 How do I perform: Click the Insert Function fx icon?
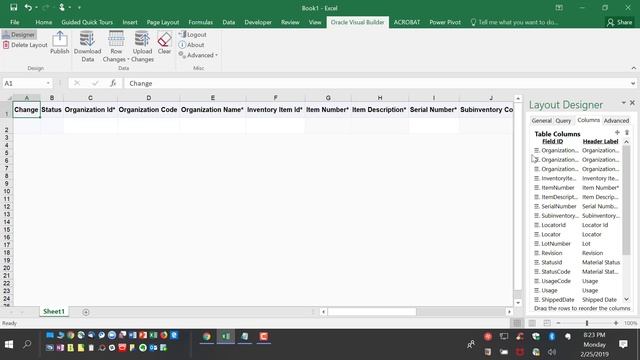pyautogui.click(x=113, y=83)
